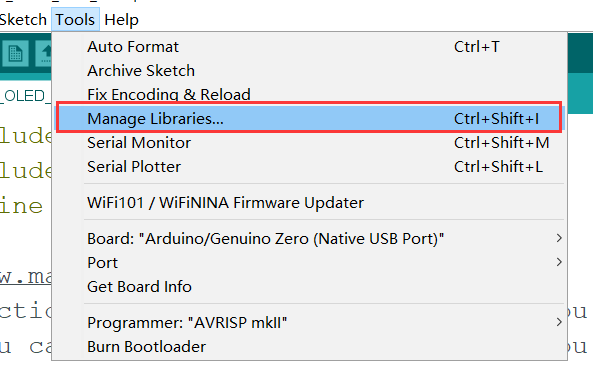Select Programmer: AVRISP mkII entry

pos(309,323)
